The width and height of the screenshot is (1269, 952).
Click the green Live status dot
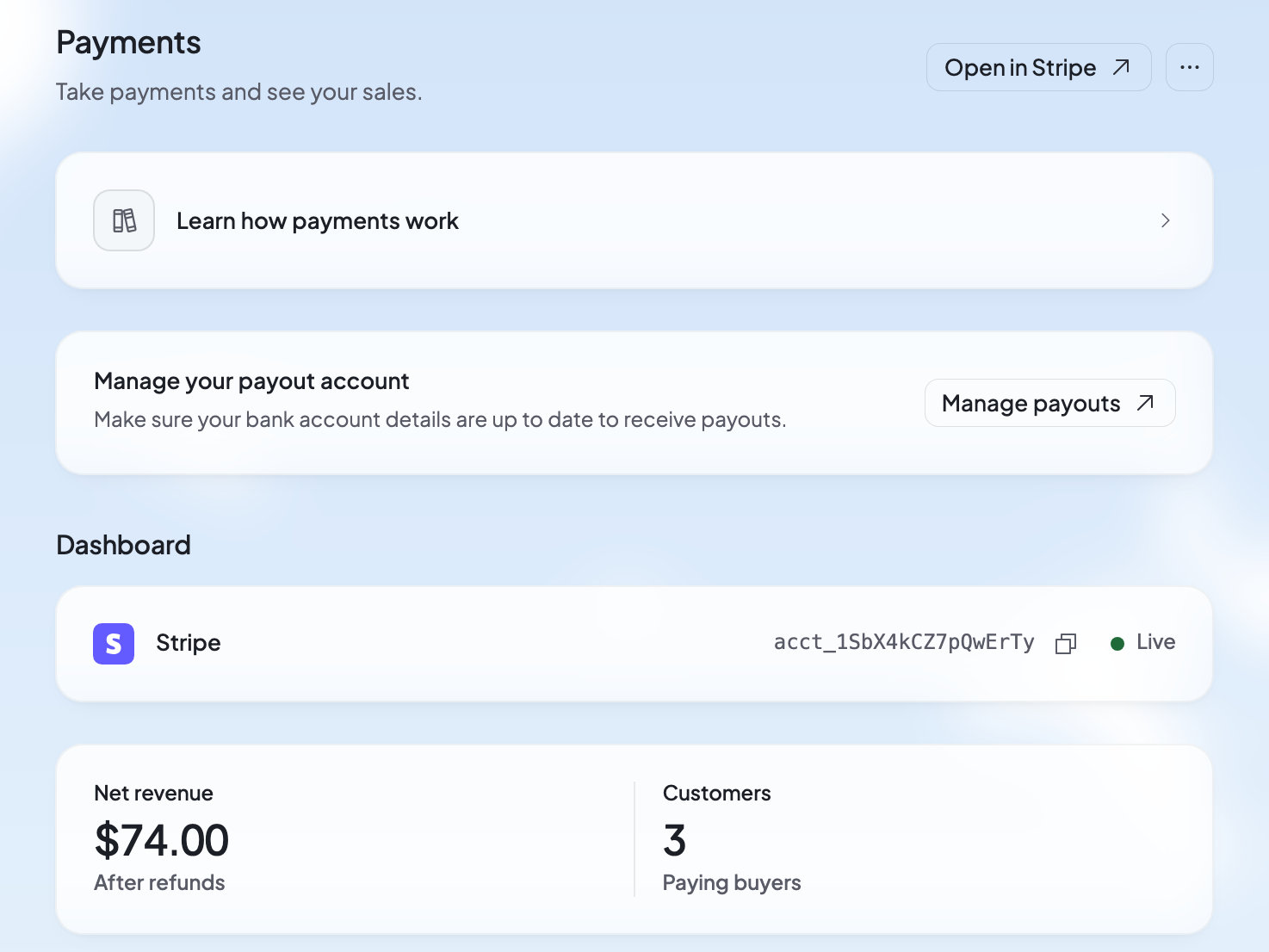(1117, 644)
